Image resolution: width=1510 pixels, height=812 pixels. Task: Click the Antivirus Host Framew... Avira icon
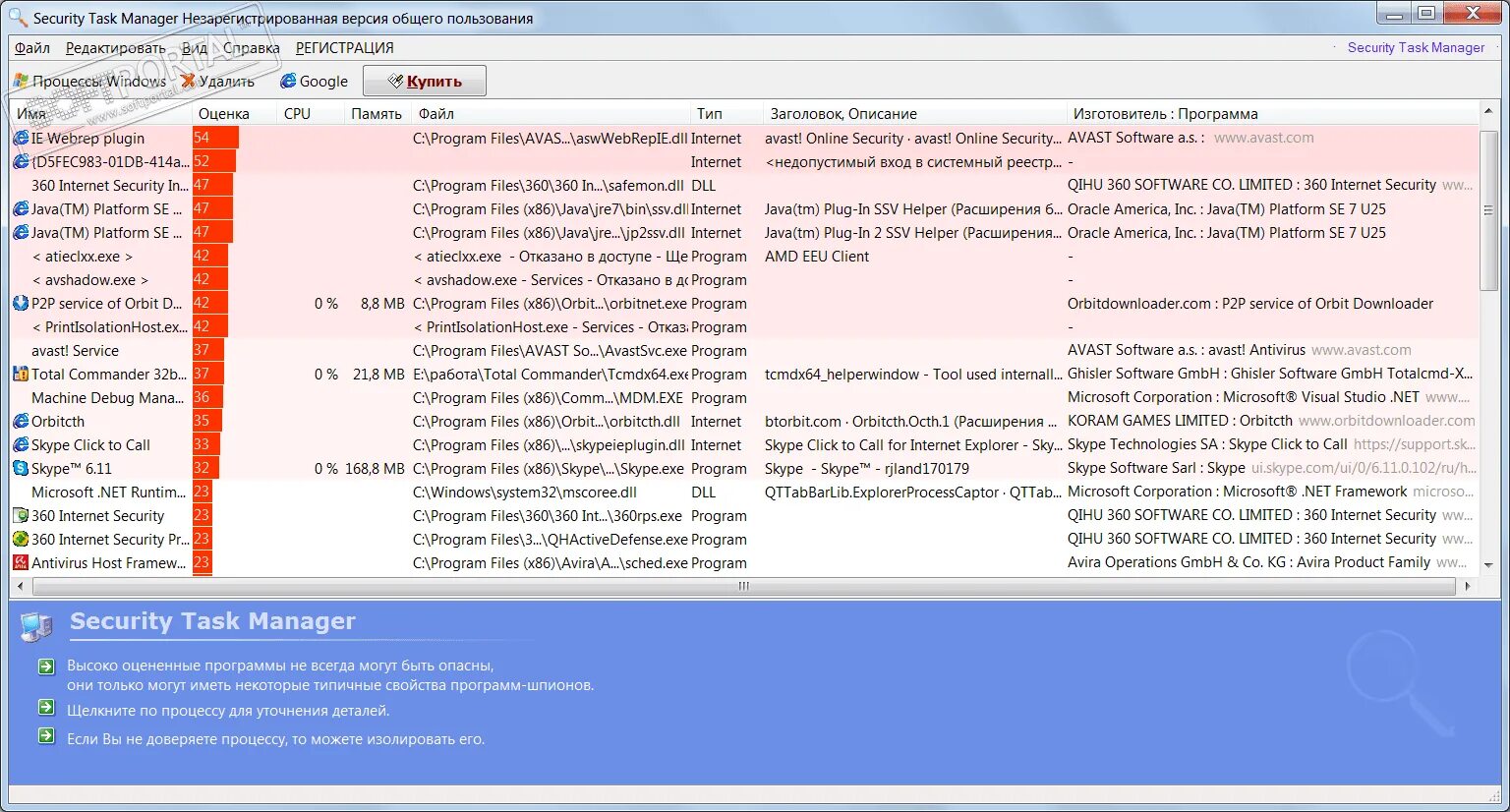click(21, 563)
